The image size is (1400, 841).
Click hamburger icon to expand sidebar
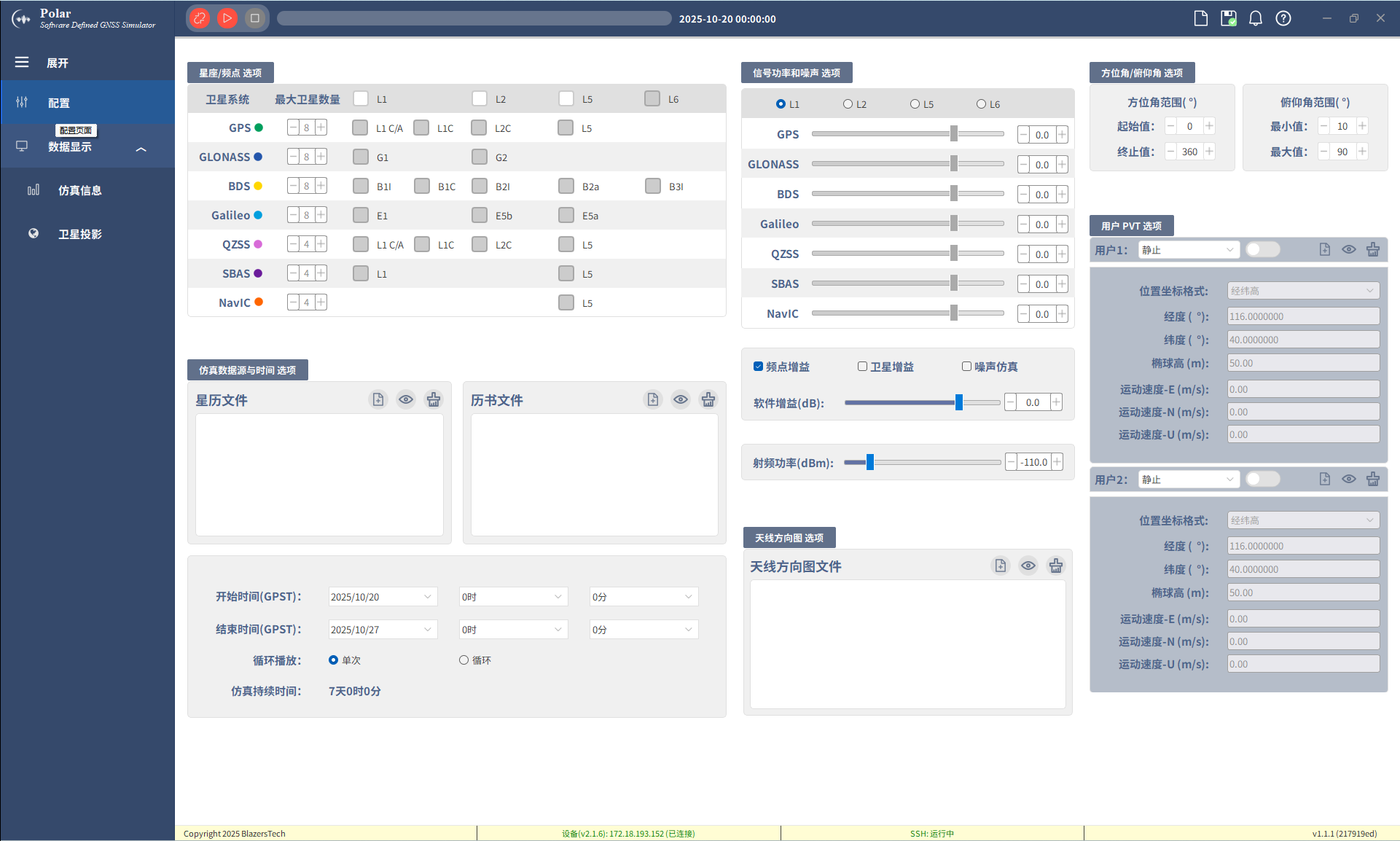(x=22, y=63)
